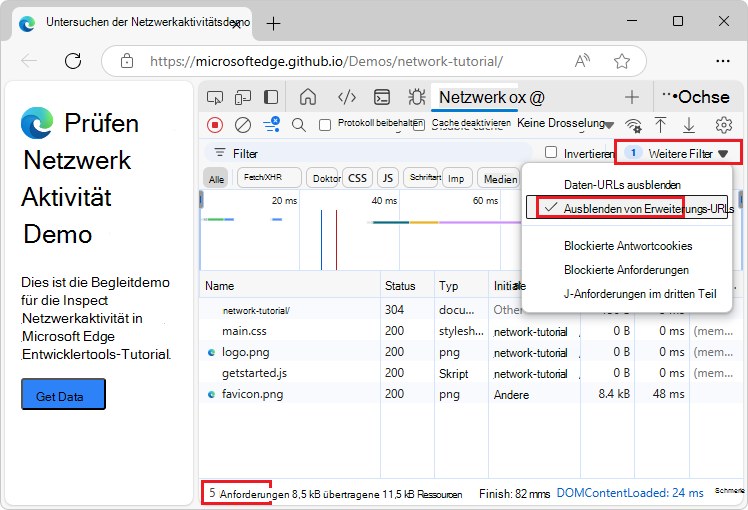Image resolution: width=748 pixels, height=510 pixels.
Task: Click the address bar URL
Action: click(x=326, y=62)
